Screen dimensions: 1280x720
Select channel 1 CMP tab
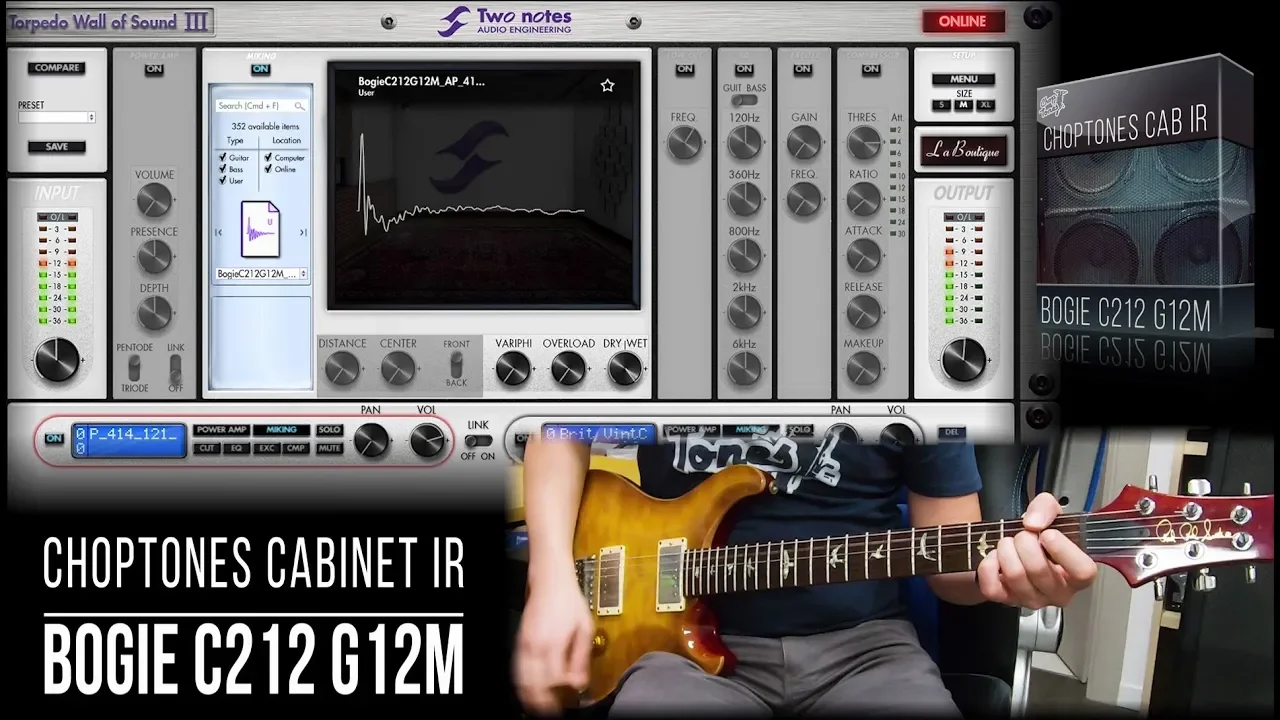[297, 448]
